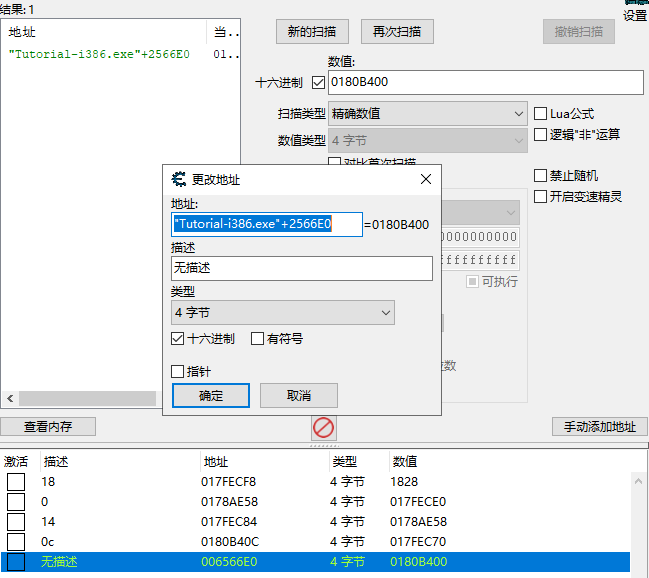Viewport: 649px width, 578px height.
Task: Click the 地址 column header in the address table
Action: [216, 461]
